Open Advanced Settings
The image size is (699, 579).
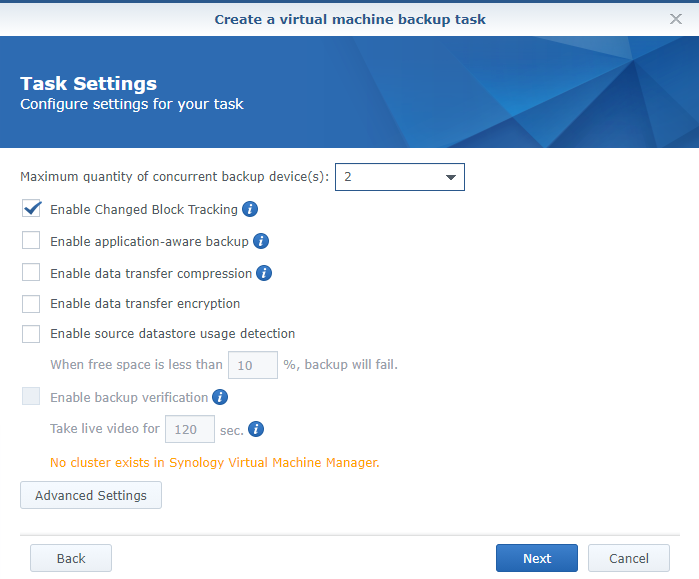tap(91, 496)
